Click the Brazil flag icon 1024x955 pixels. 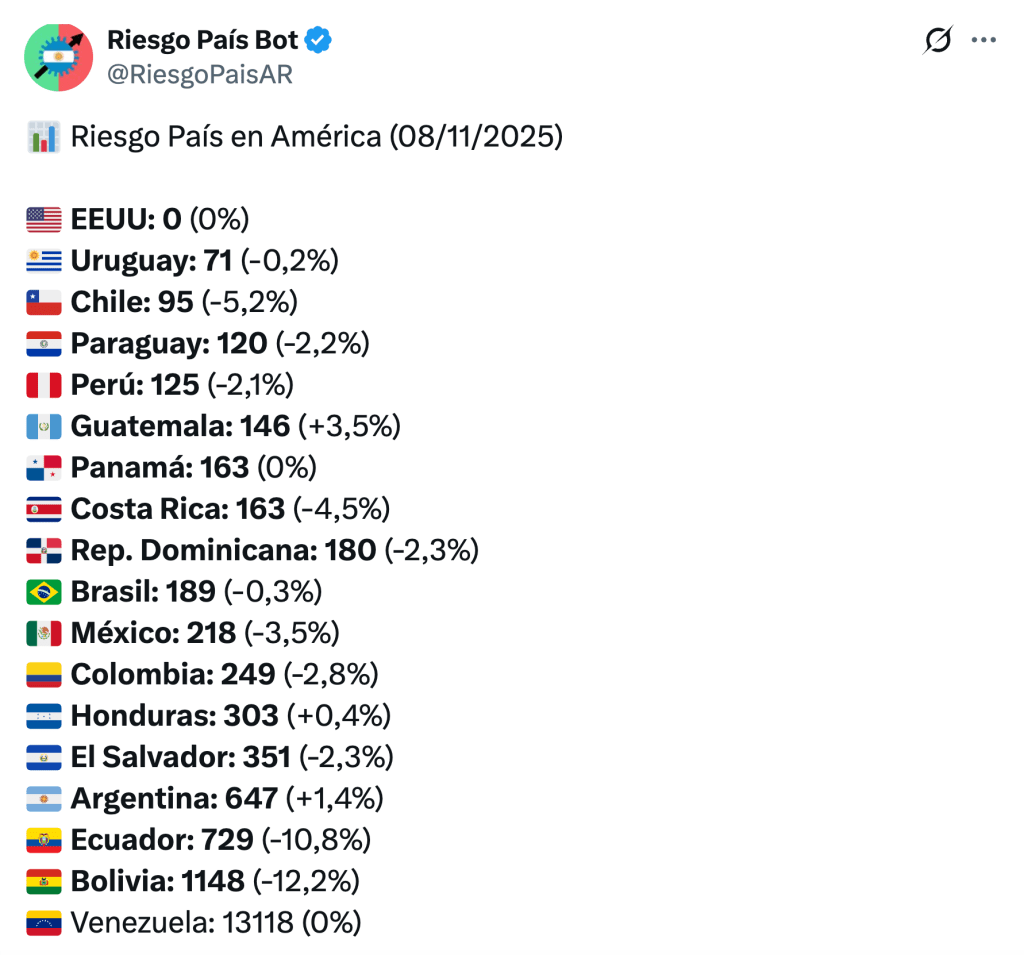(43, 592)
